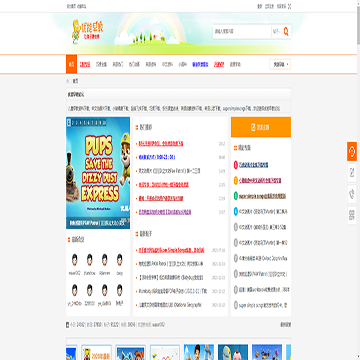Click the PUPS Save the Dizzy Dust Express banner

(x=98, y=173)
